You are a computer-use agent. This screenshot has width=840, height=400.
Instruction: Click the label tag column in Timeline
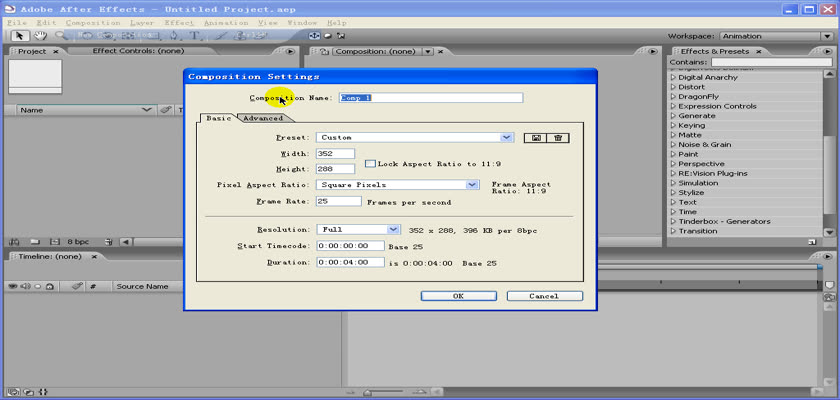pyautogui.click(x=78, y=286)
